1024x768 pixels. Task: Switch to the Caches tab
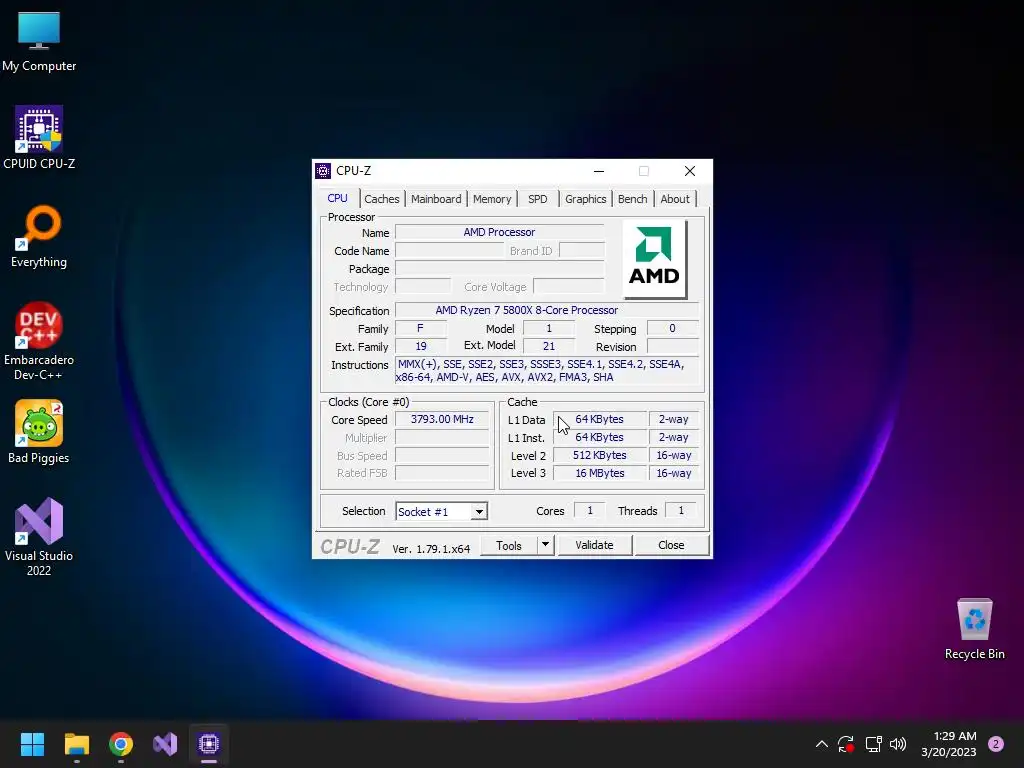pos(381,199)
